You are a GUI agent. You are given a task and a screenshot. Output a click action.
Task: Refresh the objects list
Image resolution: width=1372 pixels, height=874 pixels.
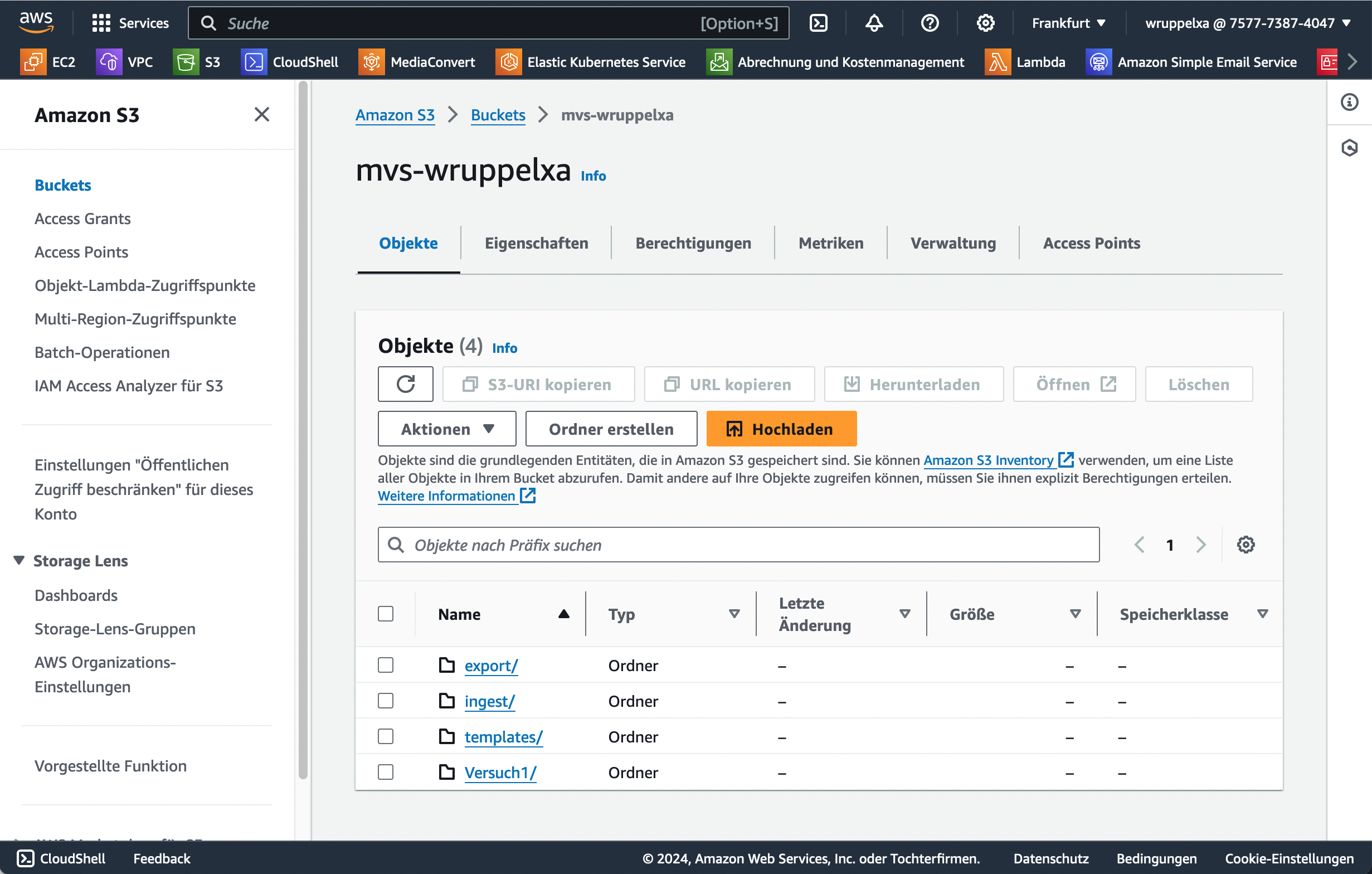tap(405, 384)
